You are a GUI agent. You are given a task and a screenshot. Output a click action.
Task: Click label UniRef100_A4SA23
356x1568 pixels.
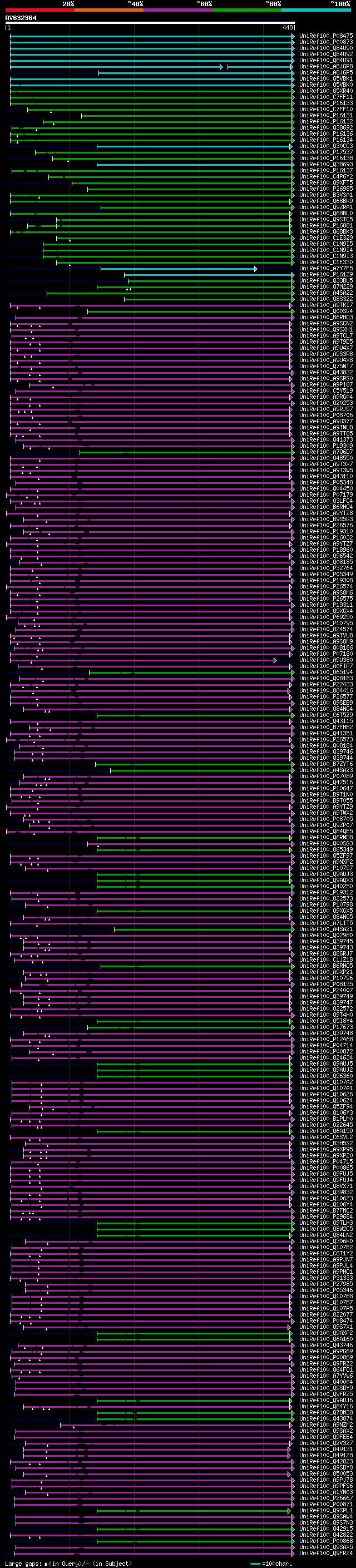[325, 770]
